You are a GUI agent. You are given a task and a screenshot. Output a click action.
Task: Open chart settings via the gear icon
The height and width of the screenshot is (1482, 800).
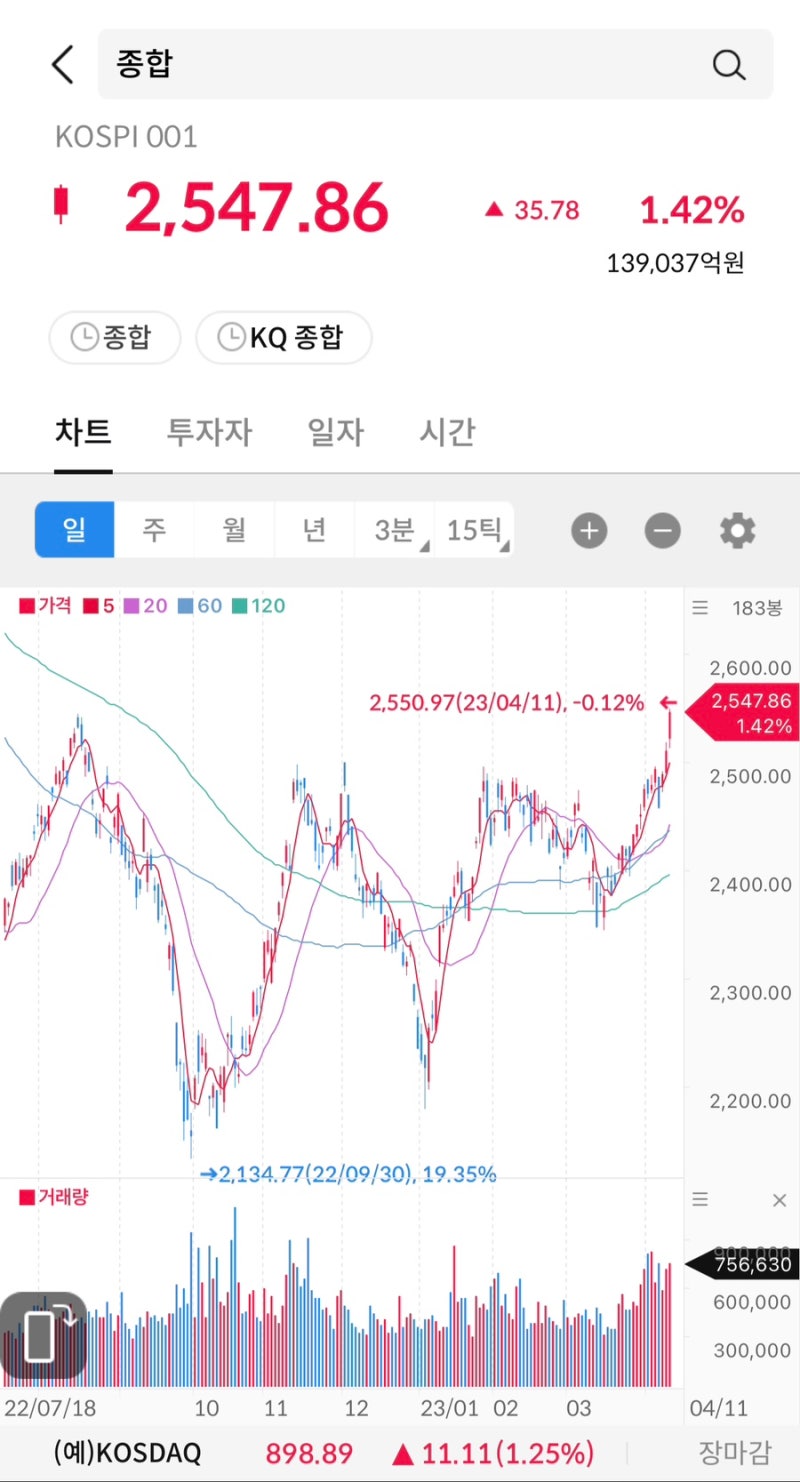pyautogui.click(x=737, y=530)
